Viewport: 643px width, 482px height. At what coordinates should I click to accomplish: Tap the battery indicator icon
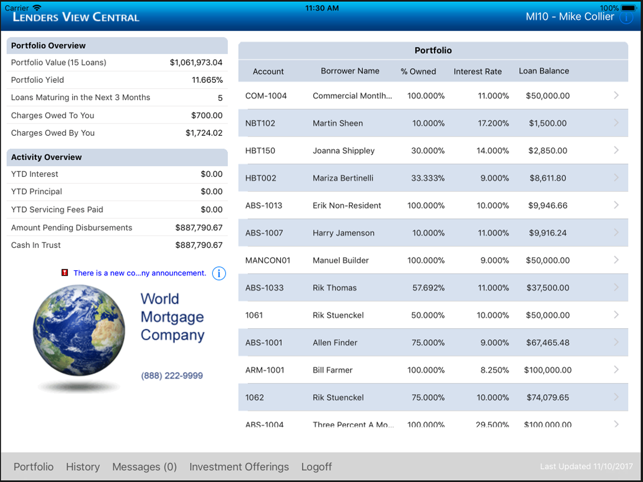pos(629,8)
